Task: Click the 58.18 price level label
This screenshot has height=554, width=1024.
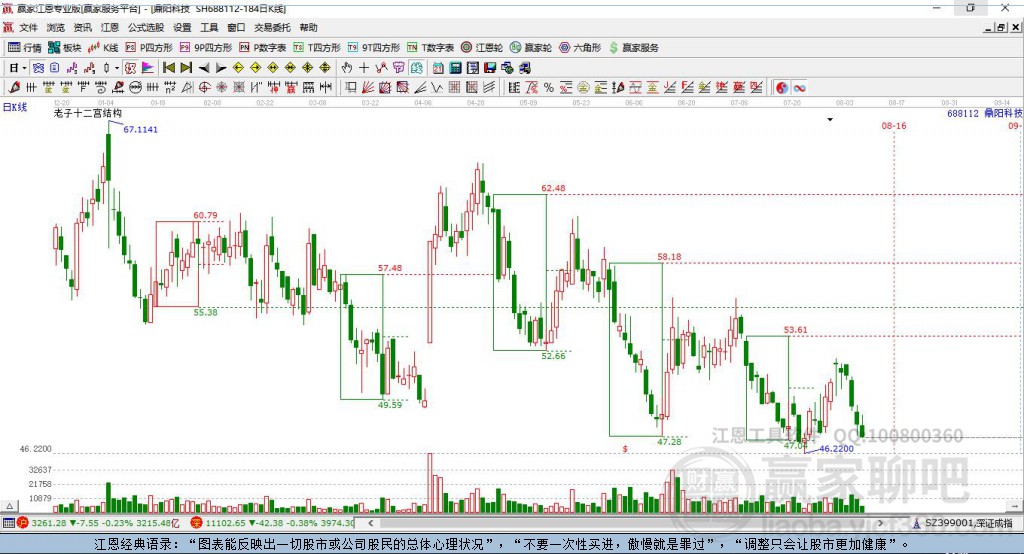Action: click(669, 257)
